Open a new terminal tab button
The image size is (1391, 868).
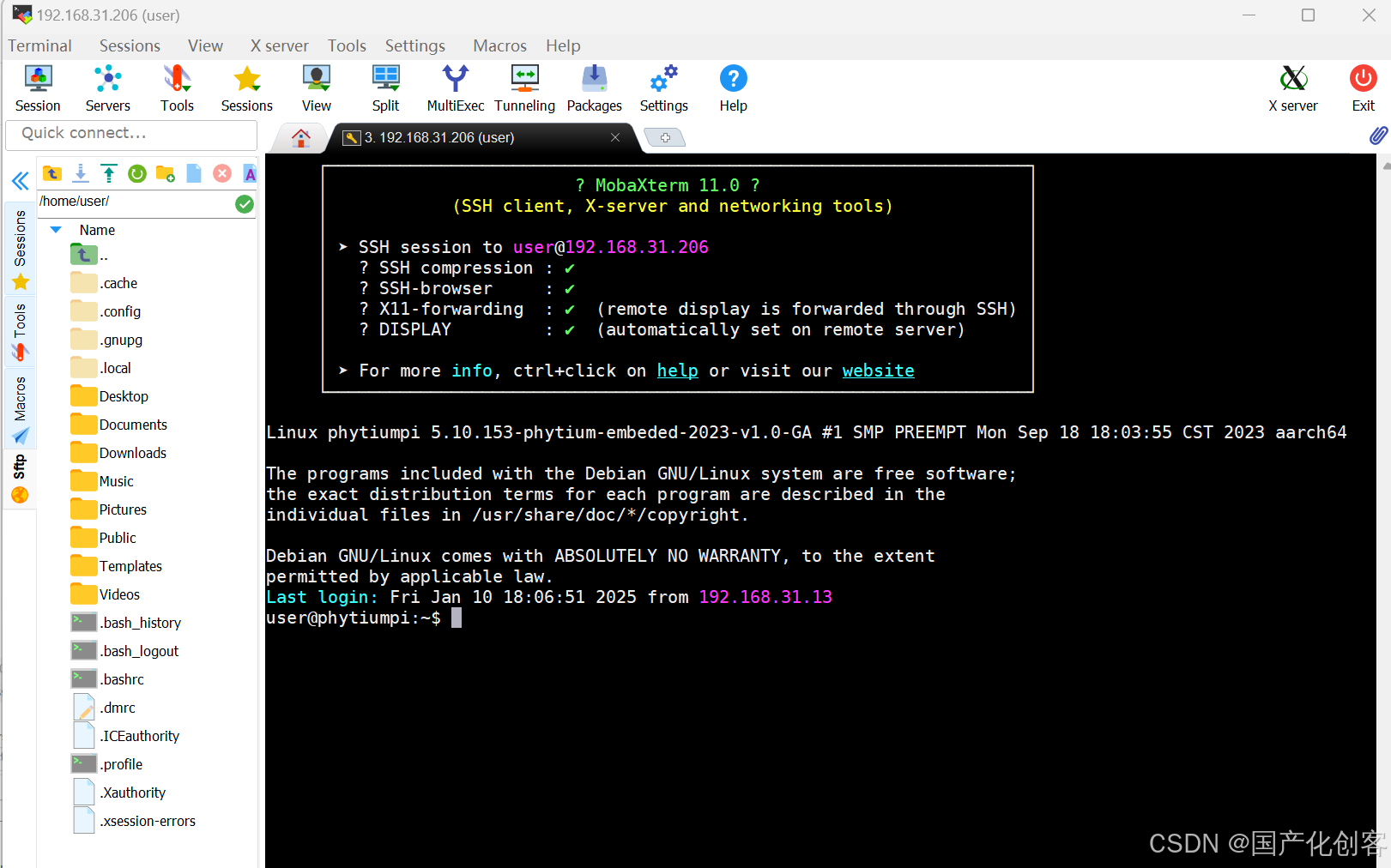[x=664, y=137]
